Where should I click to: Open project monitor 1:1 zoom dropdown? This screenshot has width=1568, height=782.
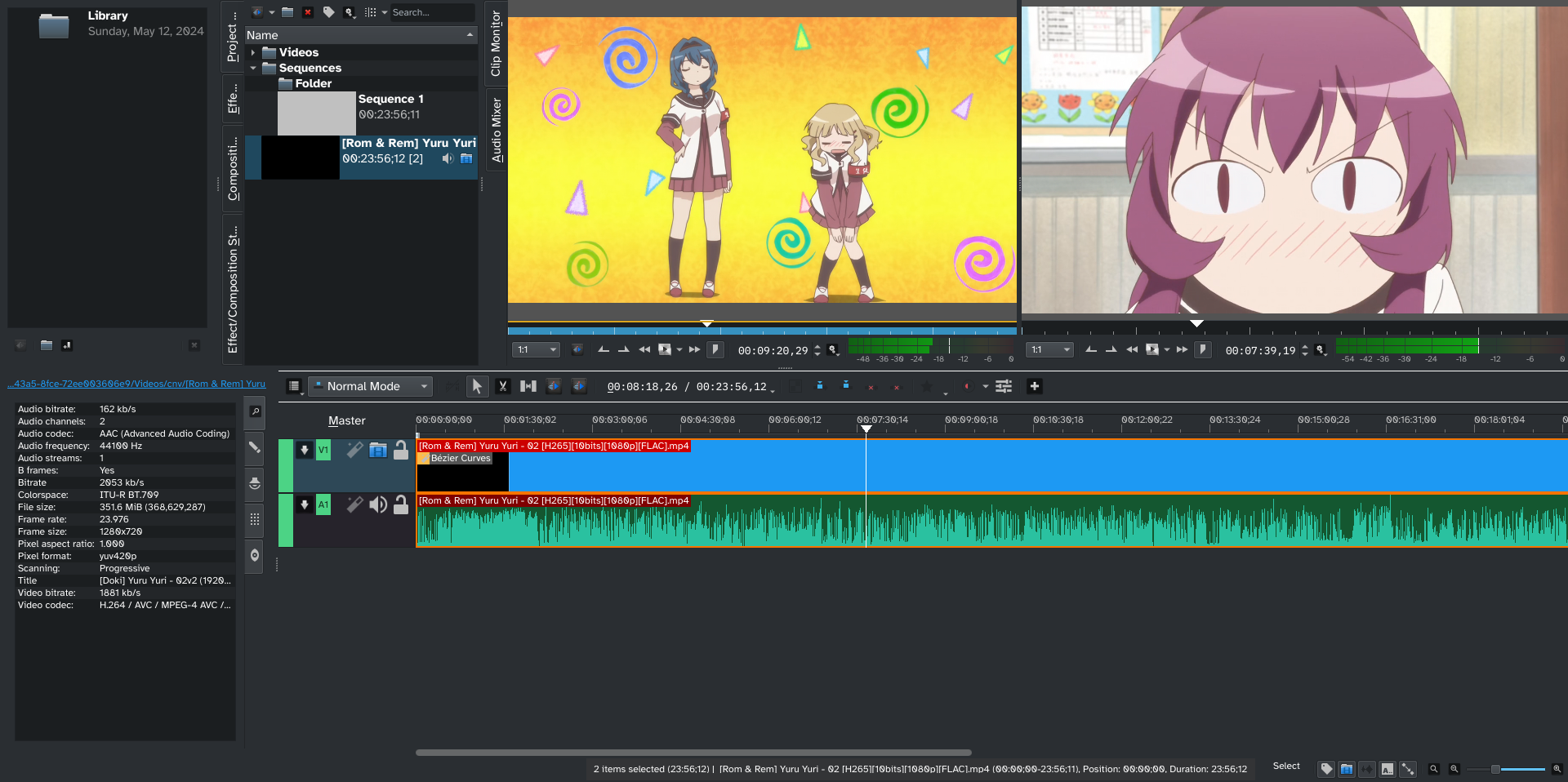click(1049, 349)
